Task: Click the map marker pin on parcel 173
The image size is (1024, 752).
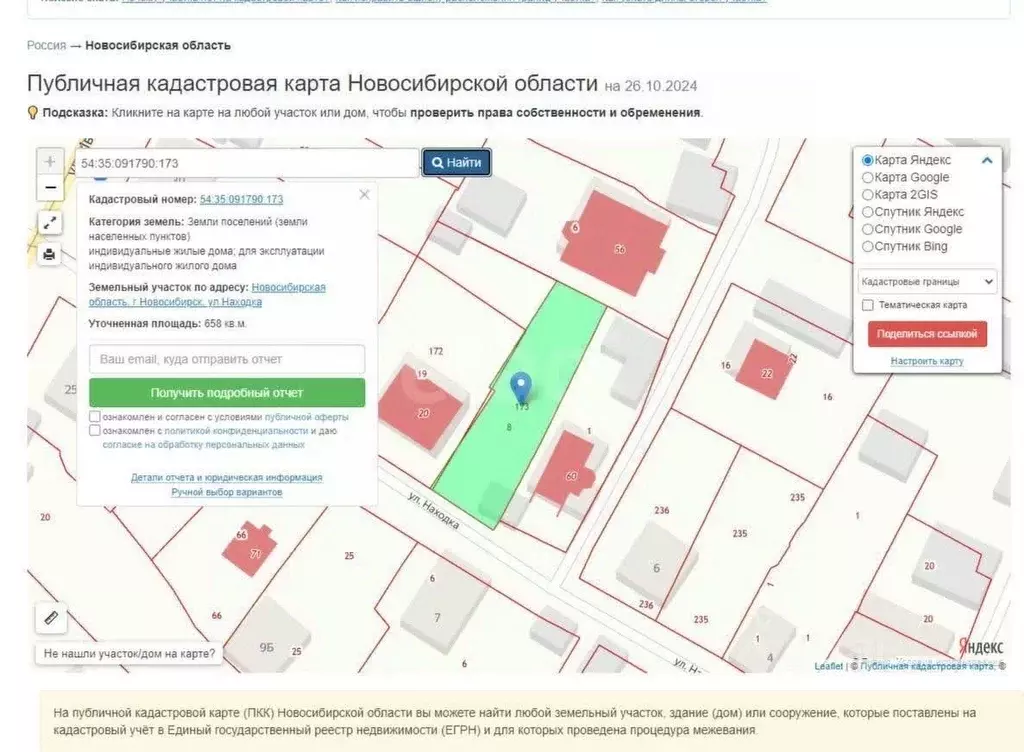Action: pyautogui.click(x=519, y=385)
